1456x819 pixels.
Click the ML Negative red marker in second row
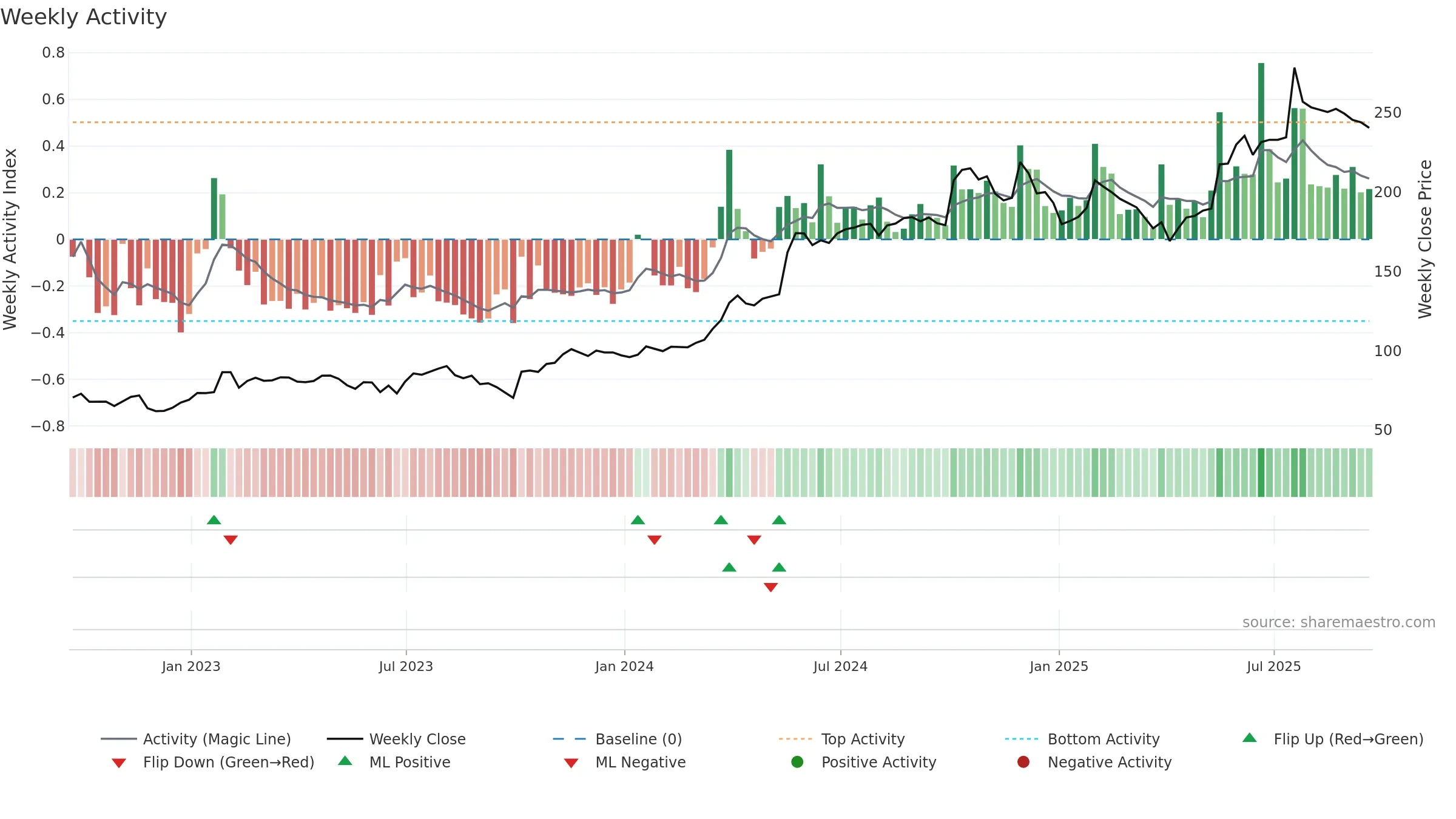pyautogui.click(x=770, y=587)
